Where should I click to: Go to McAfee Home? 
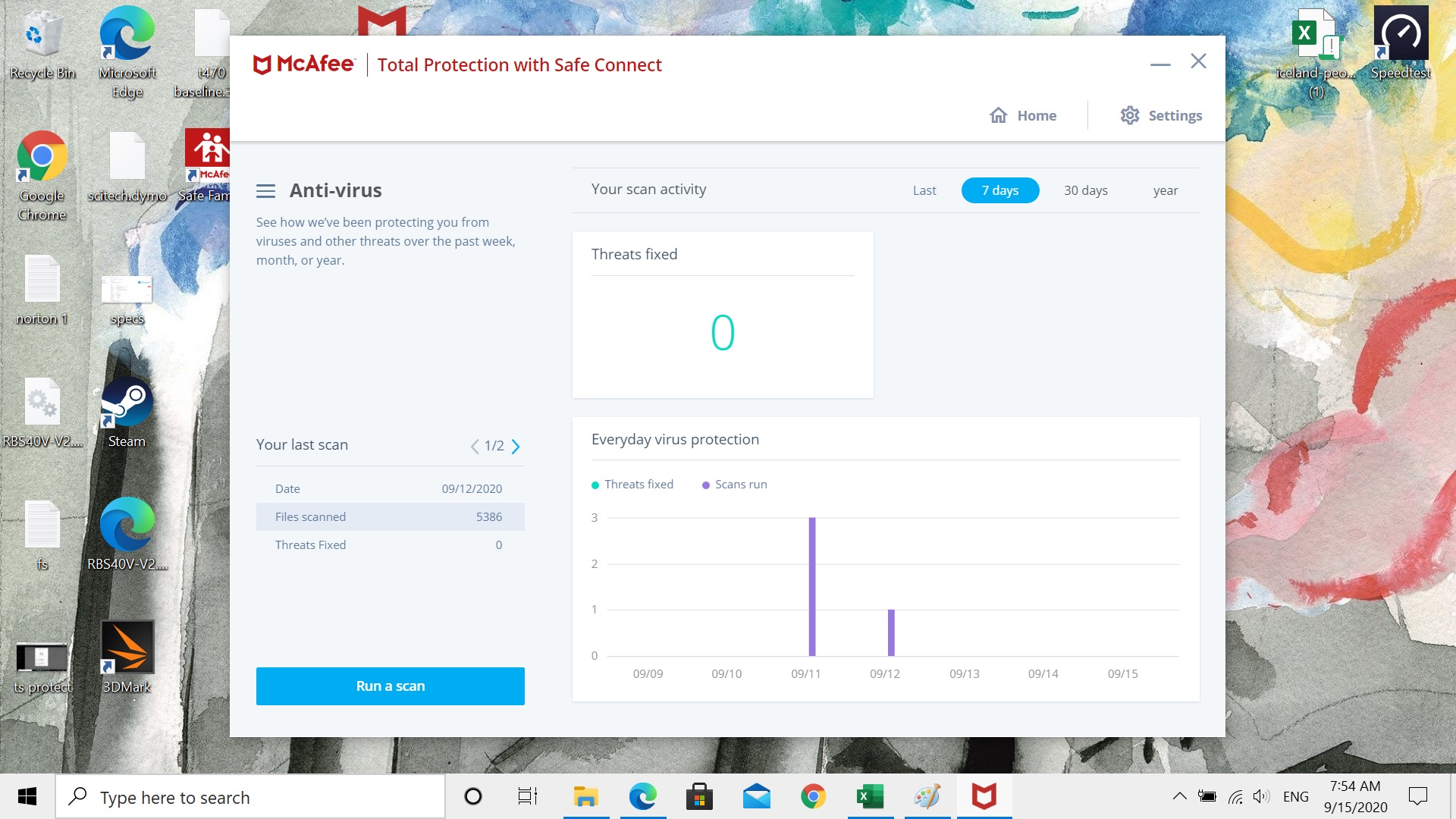(x=1023, y=115)
